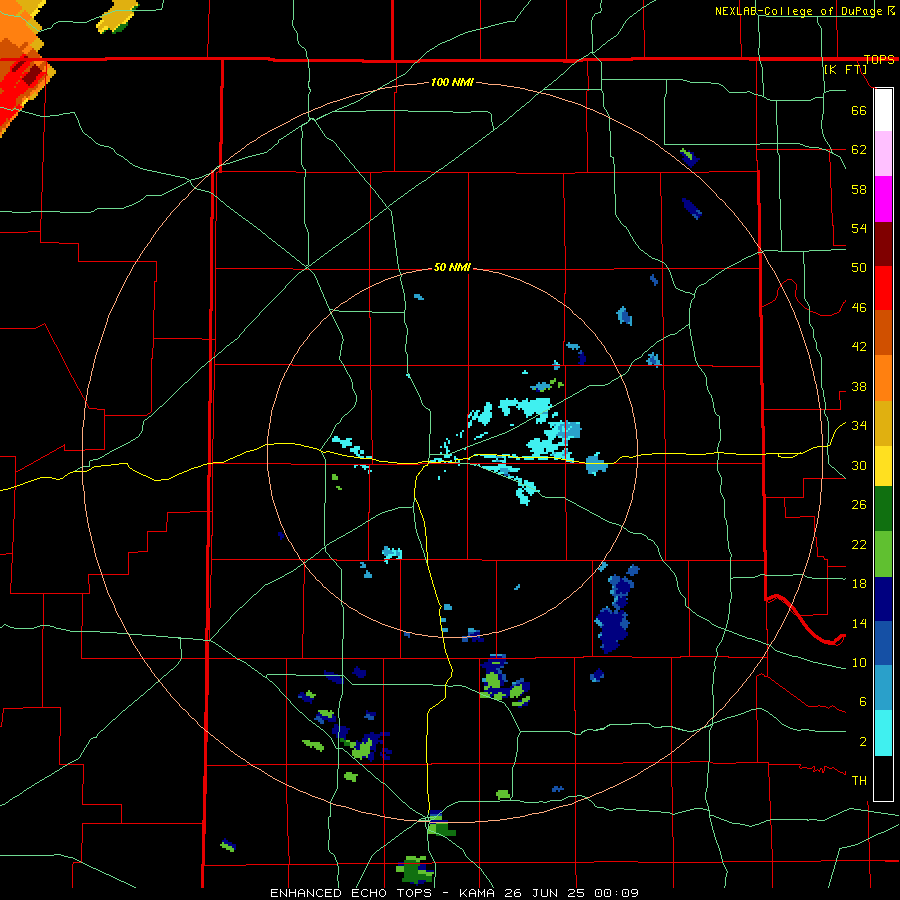Viewport: 900px width, 900px height.
Task: Click the dark green legend swatch
Action: click(x=883, y=509)
